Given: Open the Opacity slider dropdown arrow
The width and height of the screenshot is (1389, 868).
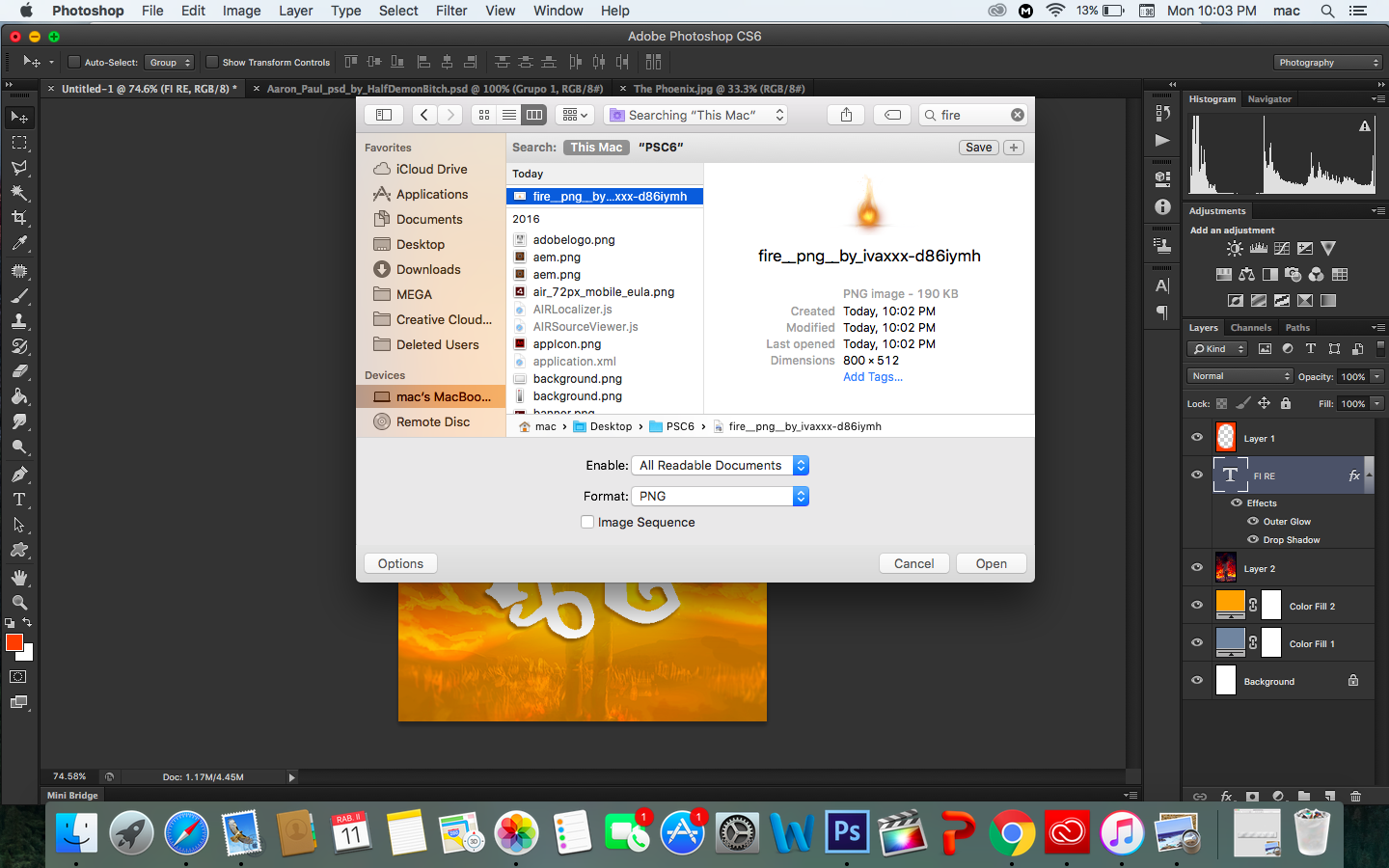Looking at the screenshot, I should coord(1377,376).
